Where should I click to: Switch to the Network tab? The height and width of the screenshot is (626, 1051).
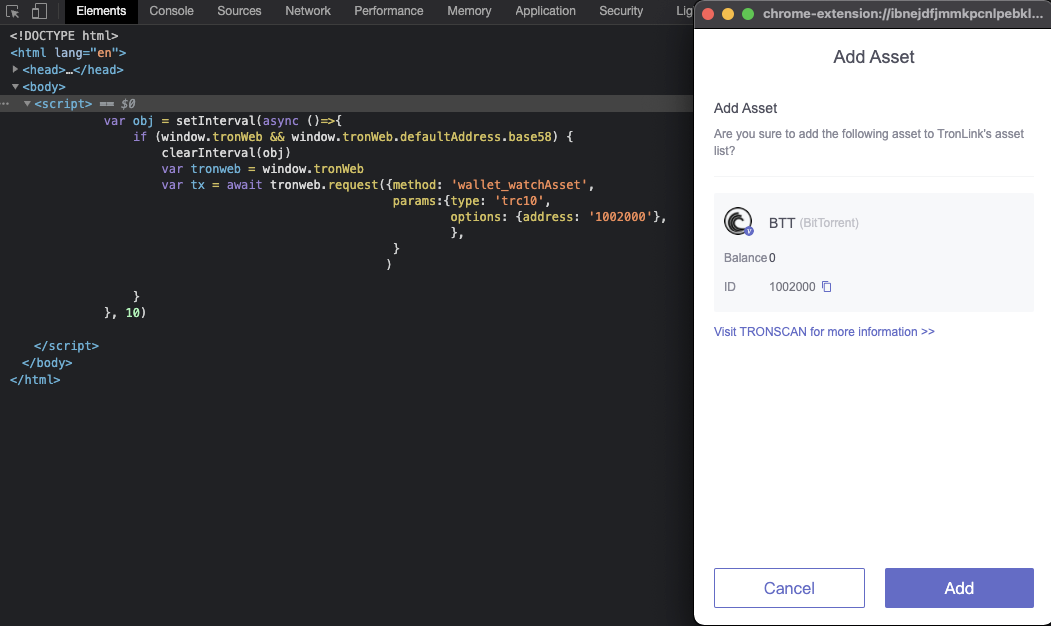coord(308,11)
